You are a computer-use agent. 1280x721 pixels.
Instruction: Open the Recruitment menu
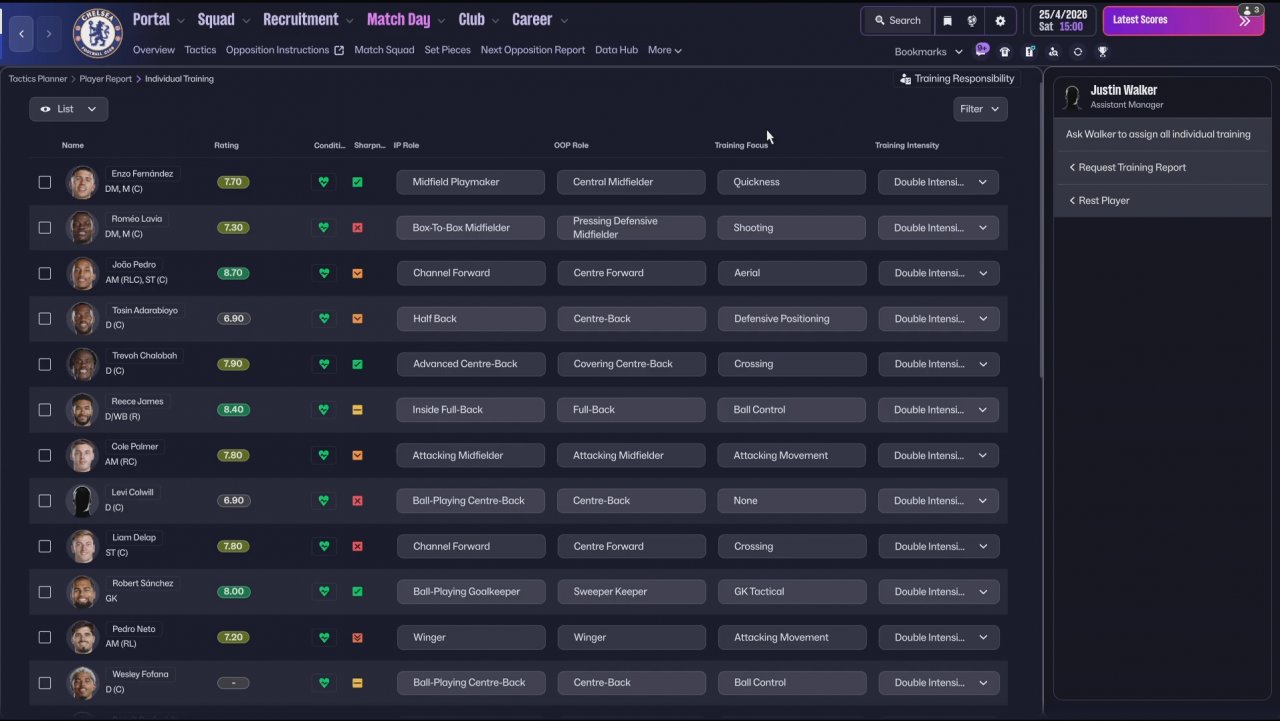coord(308,20)
